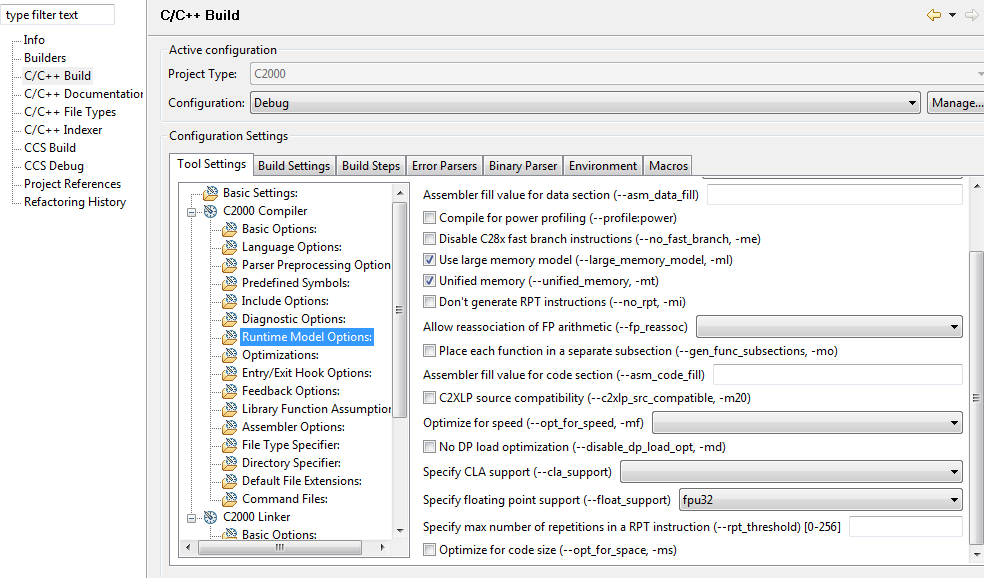Switch to the Environment tab
Screen dimensions: 984x578
coord(603,166)
